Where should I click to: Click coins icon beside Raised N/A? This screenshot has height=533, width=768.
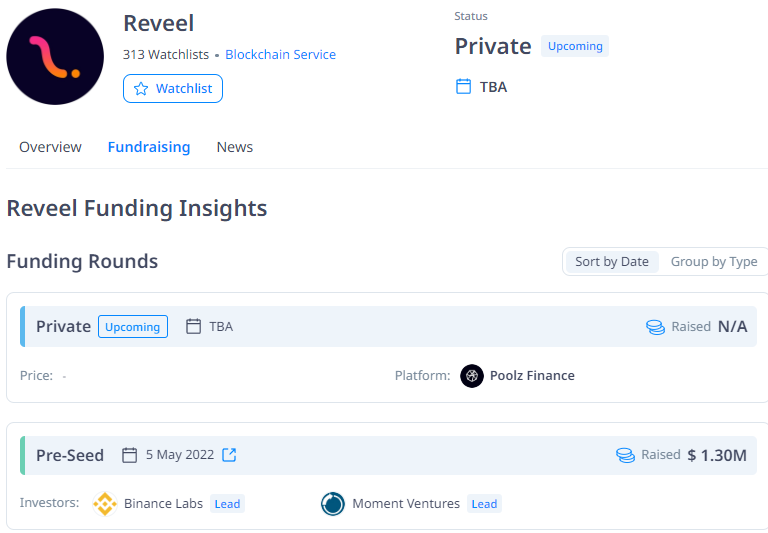[x=655, y=327]
